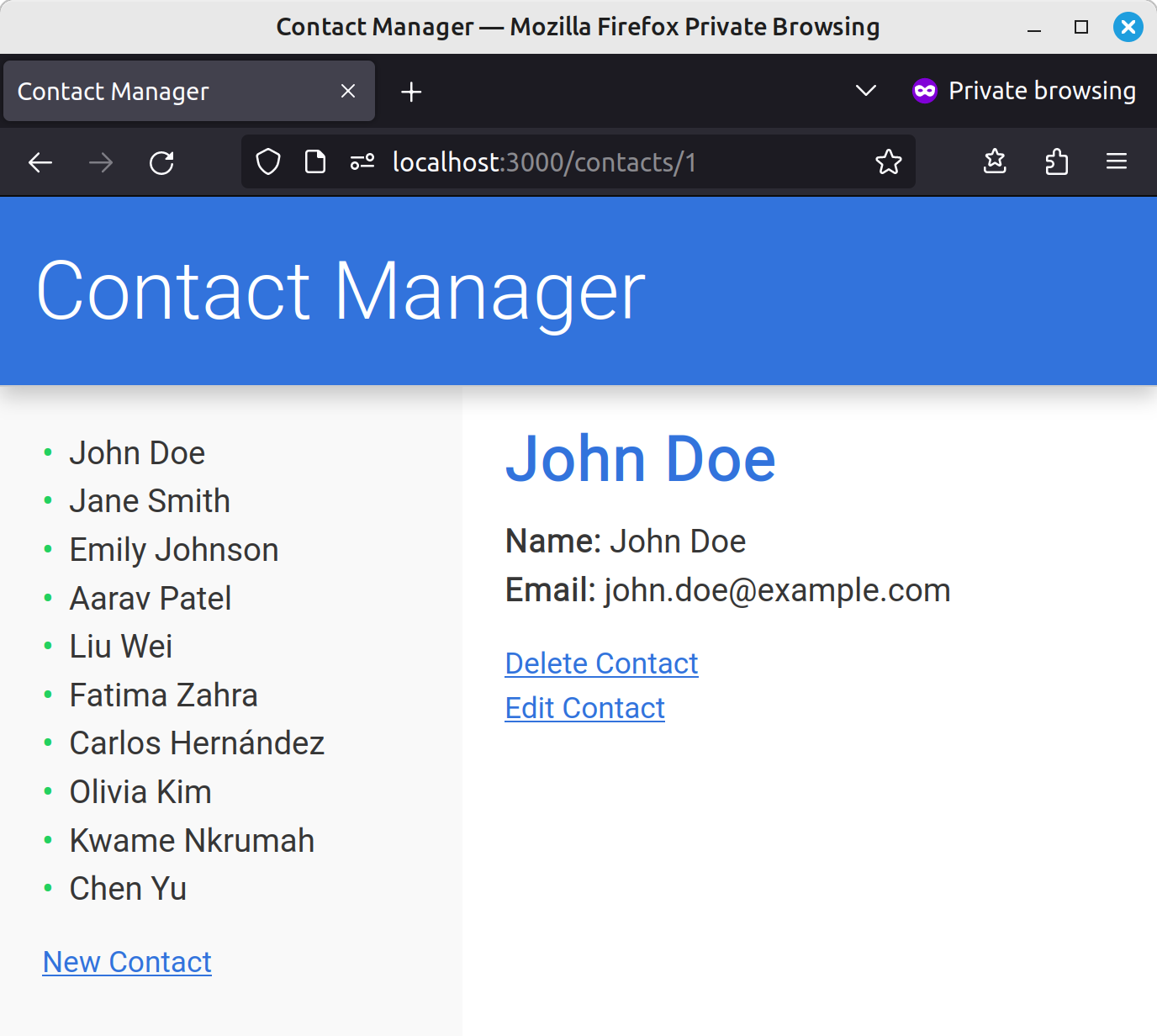Open the tracking protection shield icon
Viewport: 1157px width, 1036px height.
pos(268,161)
